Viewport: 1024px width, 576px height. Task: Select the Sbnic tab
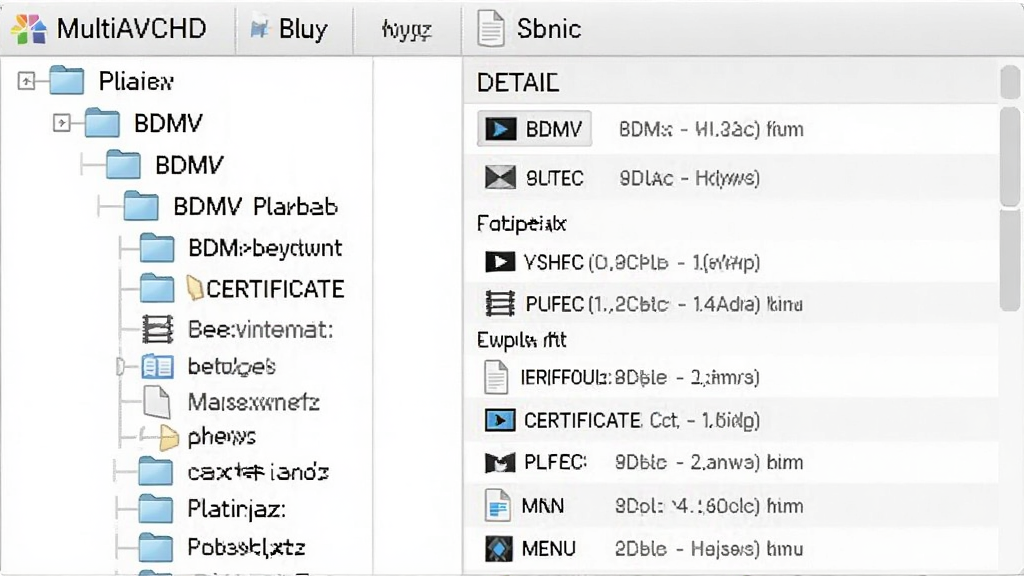pyautogui.click(x=529, y=29)
